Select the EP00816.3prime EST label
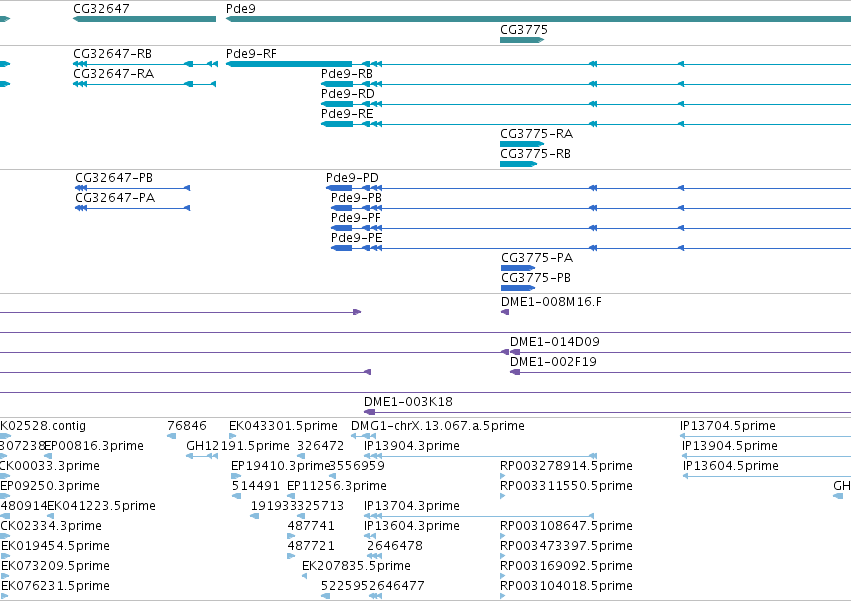 pos(94,446)
